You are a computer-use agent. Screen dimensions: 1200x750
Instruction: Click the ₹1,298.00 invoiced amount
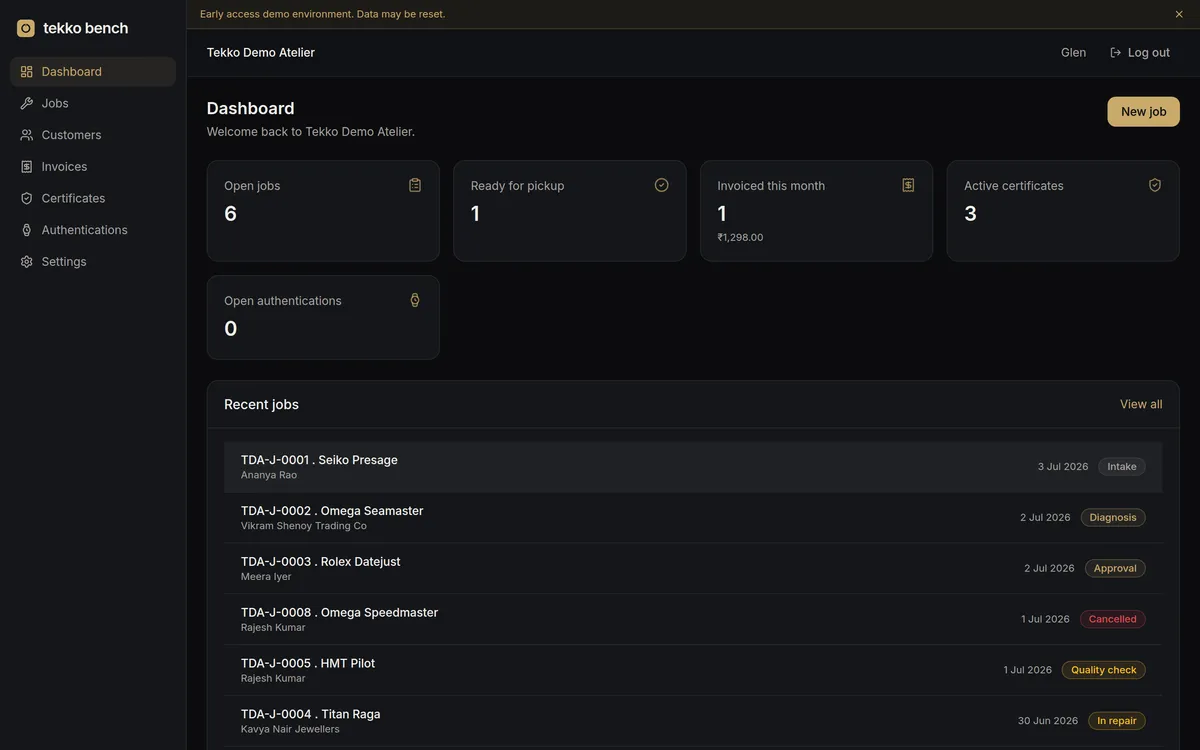740,238
